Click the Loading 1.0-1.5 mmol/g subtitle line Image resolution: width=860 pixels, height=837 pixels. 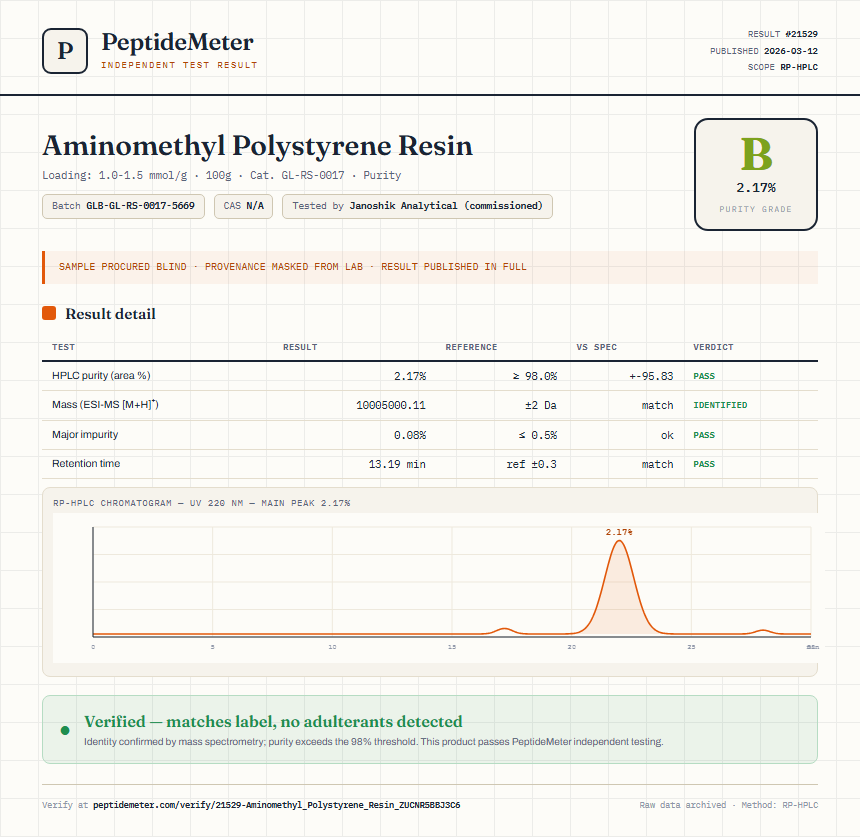[222, 176]
